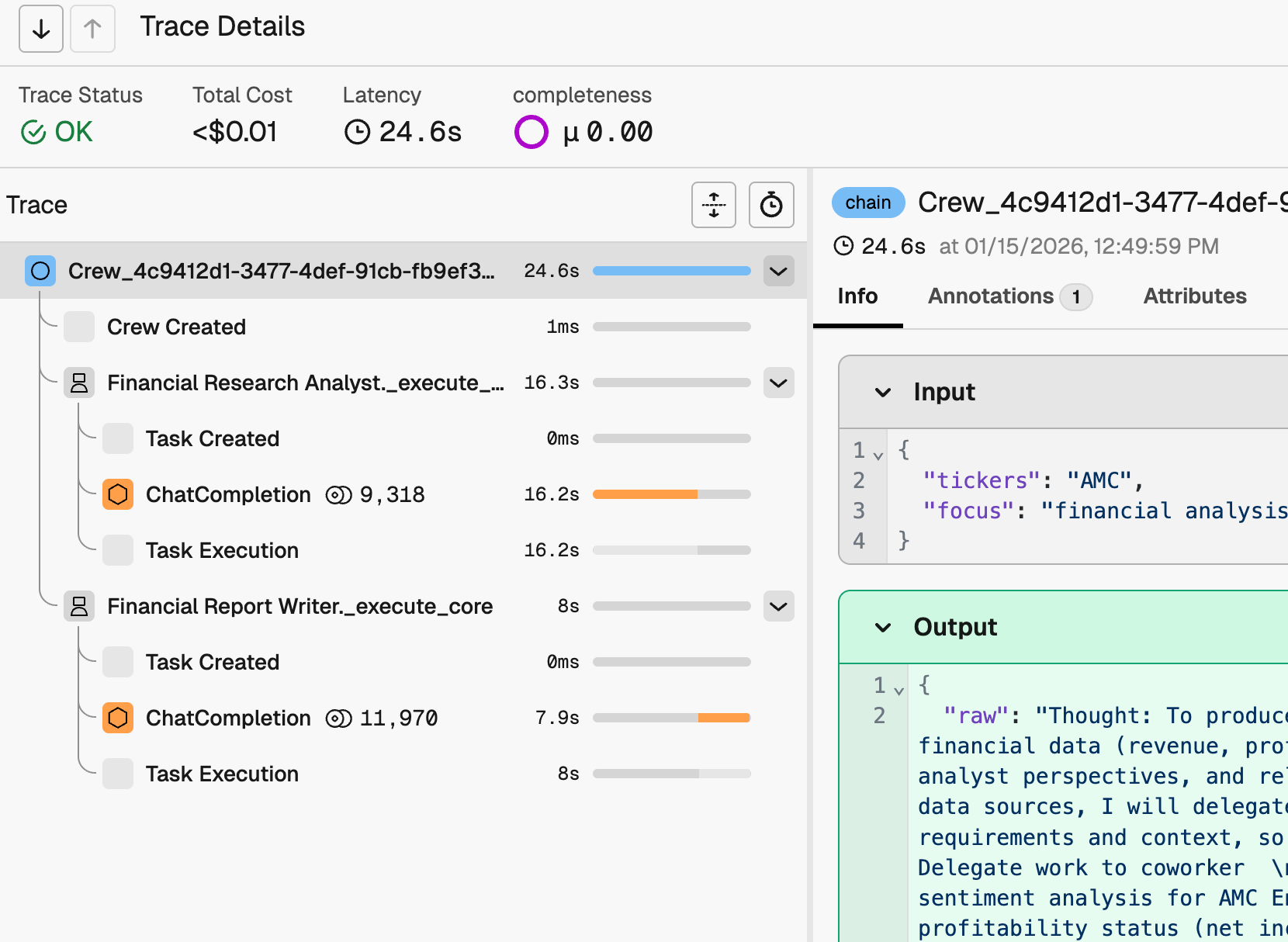Collapse Financial Research Analyst span children
The height and width of the screenshot is (942, 1288).
coord(778,383)
